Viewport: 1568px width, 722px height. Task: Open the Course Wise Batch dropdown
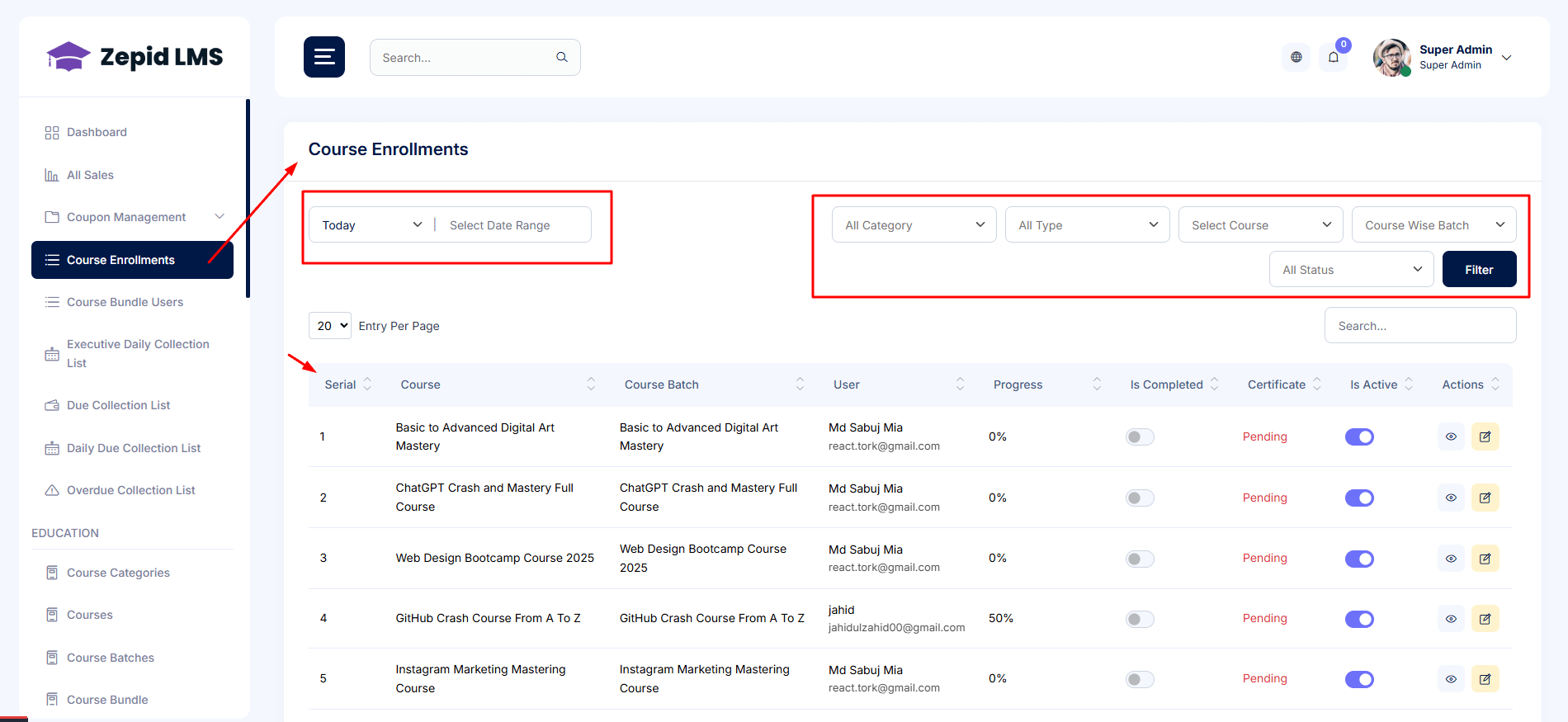tap(1434, 224)
